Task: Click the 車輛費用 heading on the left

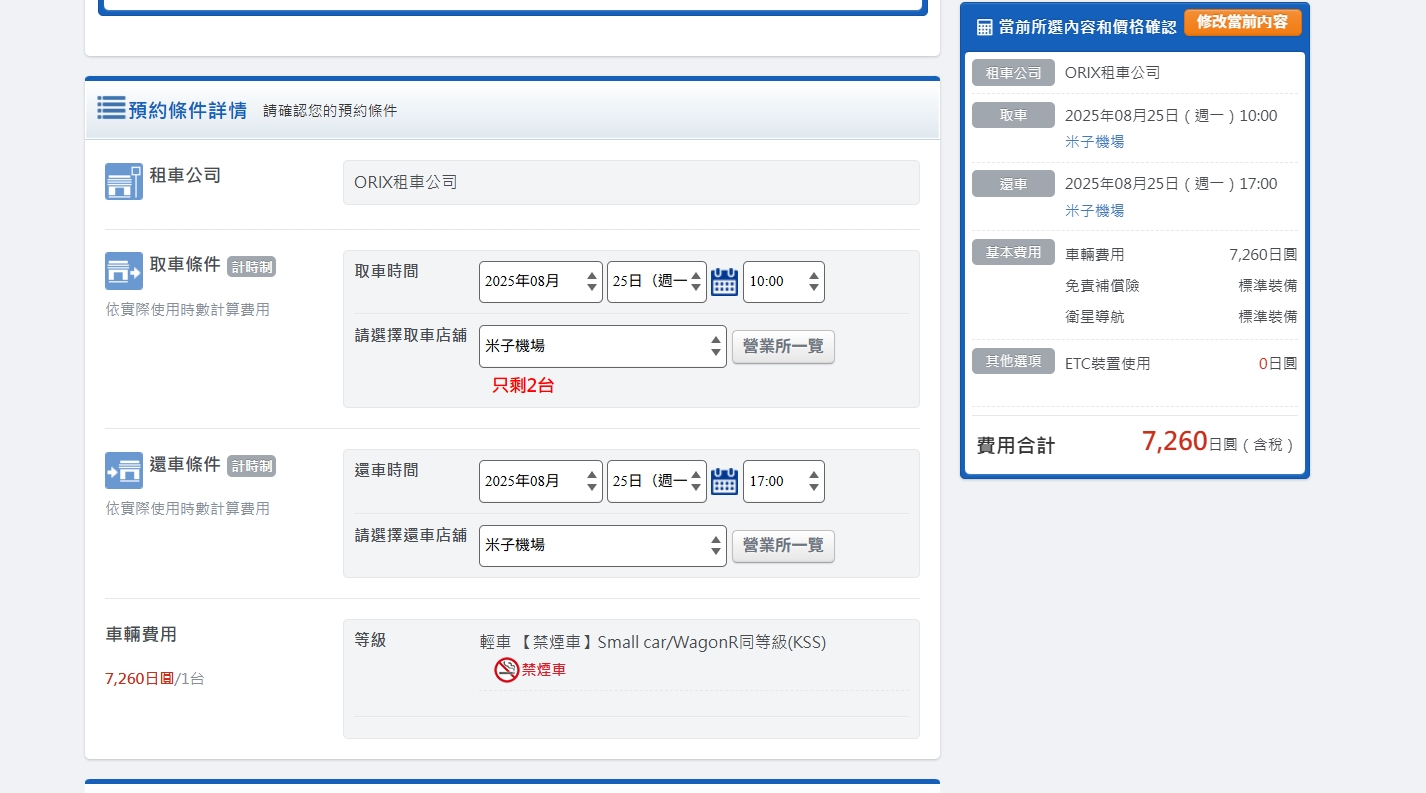Action: click(141, 635)
